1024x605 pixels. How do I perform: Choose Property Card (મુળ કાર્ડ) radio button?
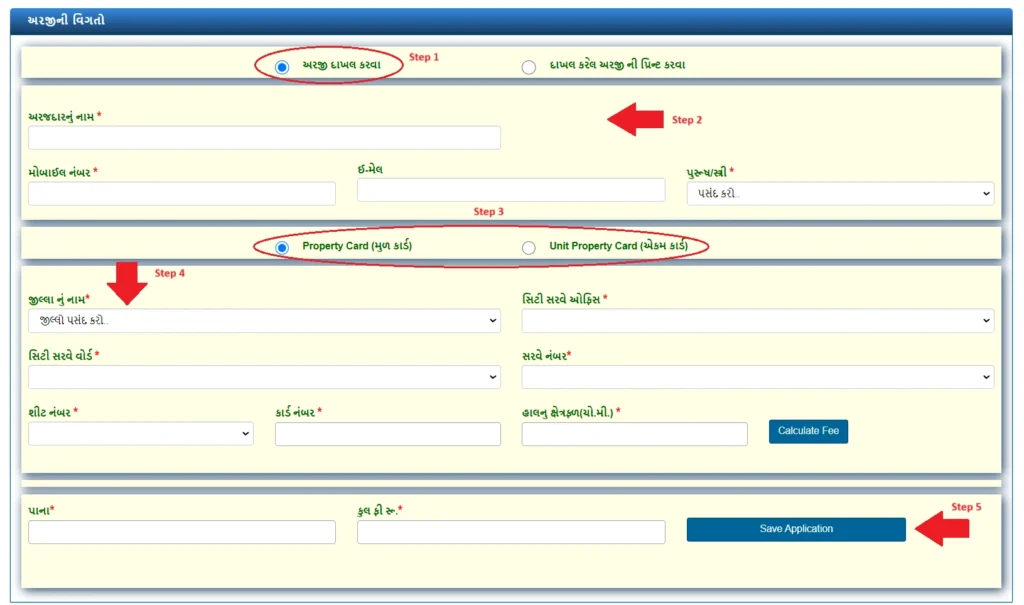tap(282, 247)
